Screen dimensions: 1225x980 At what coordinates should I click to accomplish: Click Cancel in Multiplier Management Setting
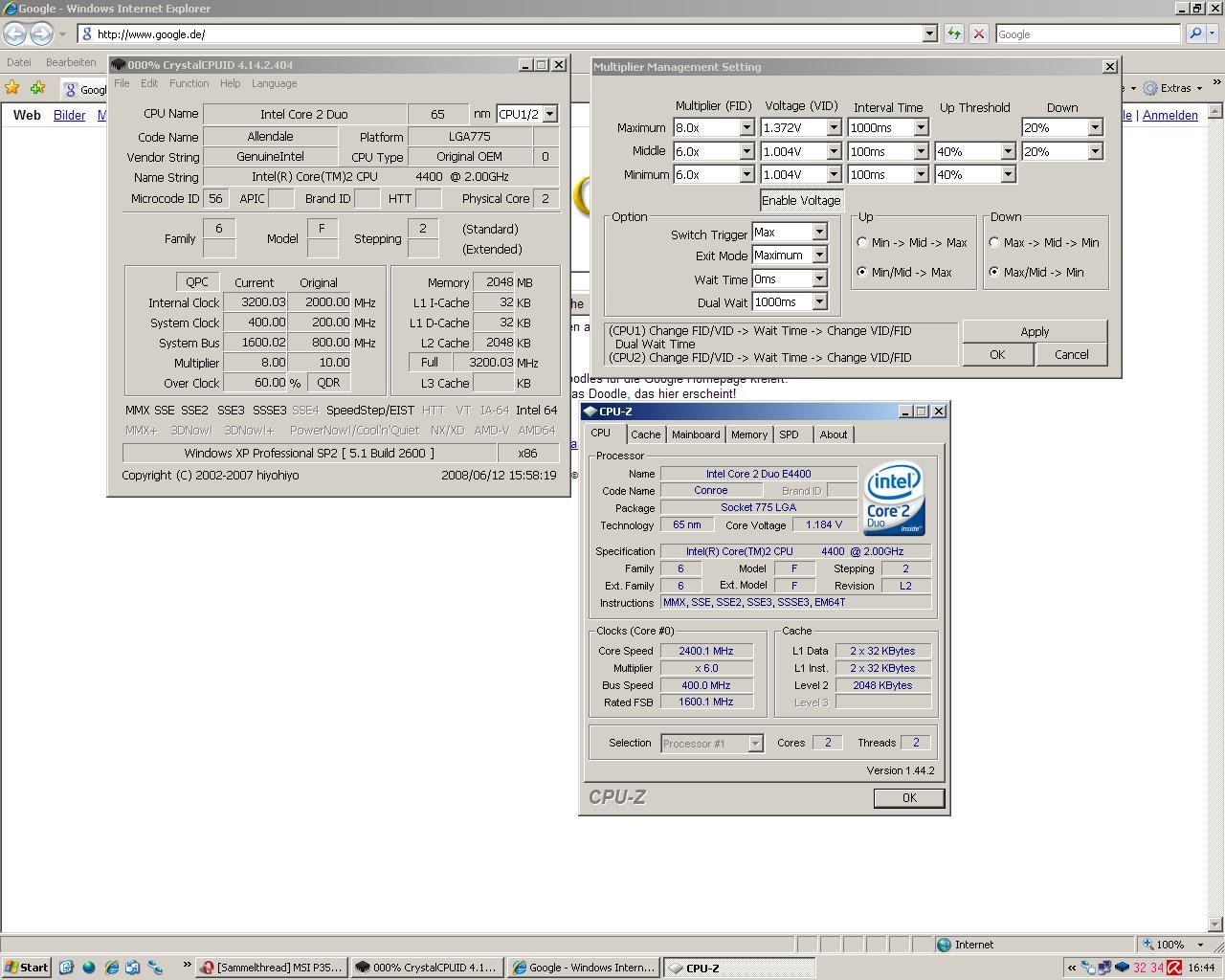click(x=1071, y=354)
